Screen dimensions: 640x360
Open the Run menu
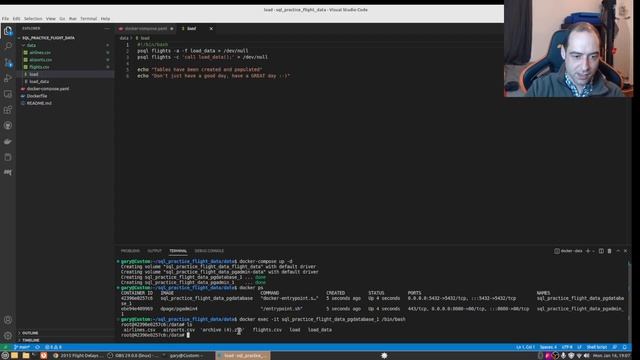click(x=73, y=19)
